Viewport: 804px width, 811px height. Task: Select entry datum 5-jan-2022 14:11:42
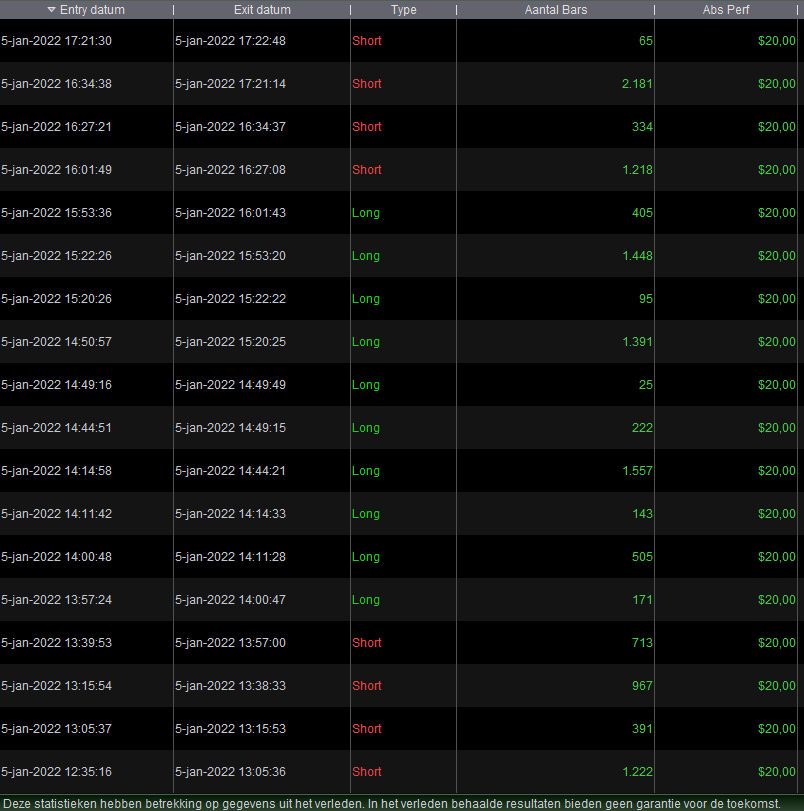(56, 513)
